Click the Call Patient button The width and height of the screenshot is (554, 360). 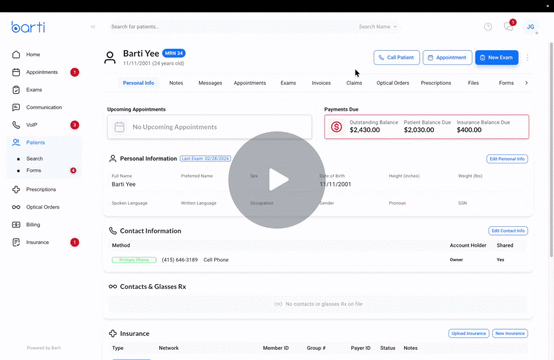tap(396, 58)
